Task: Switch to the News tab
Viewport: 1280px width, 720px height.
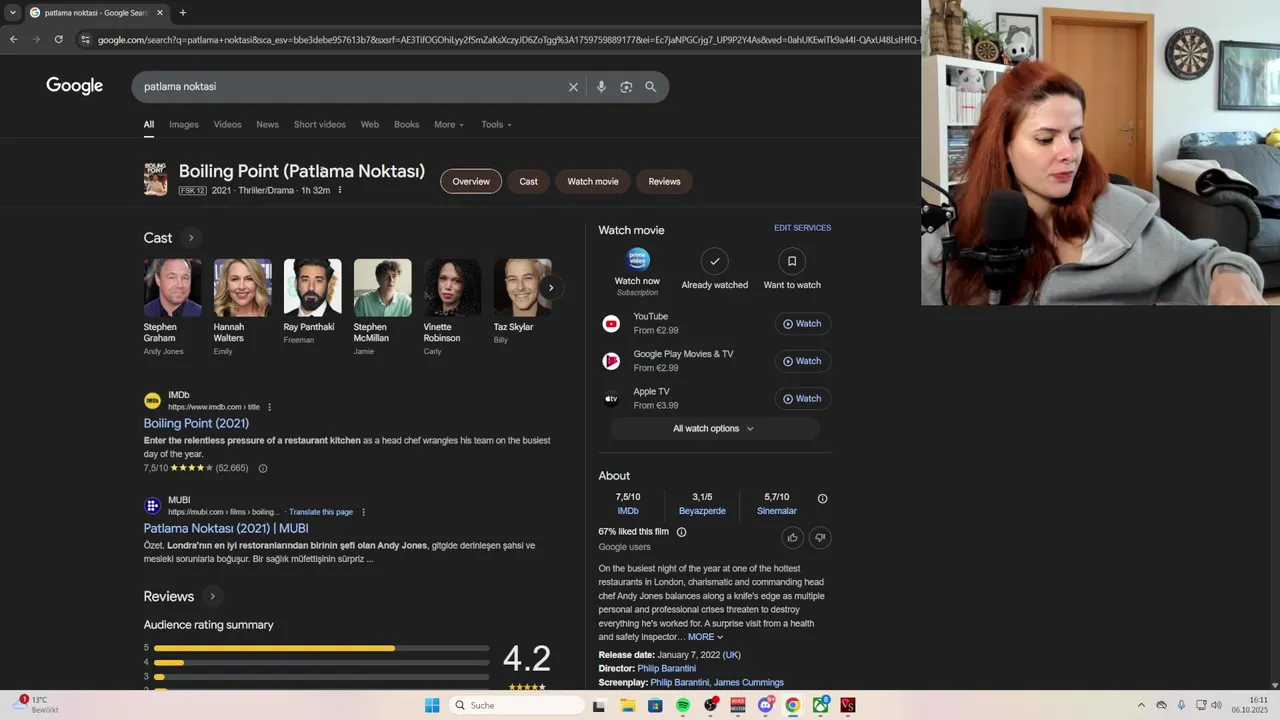Action: click(x=267, y=125)
